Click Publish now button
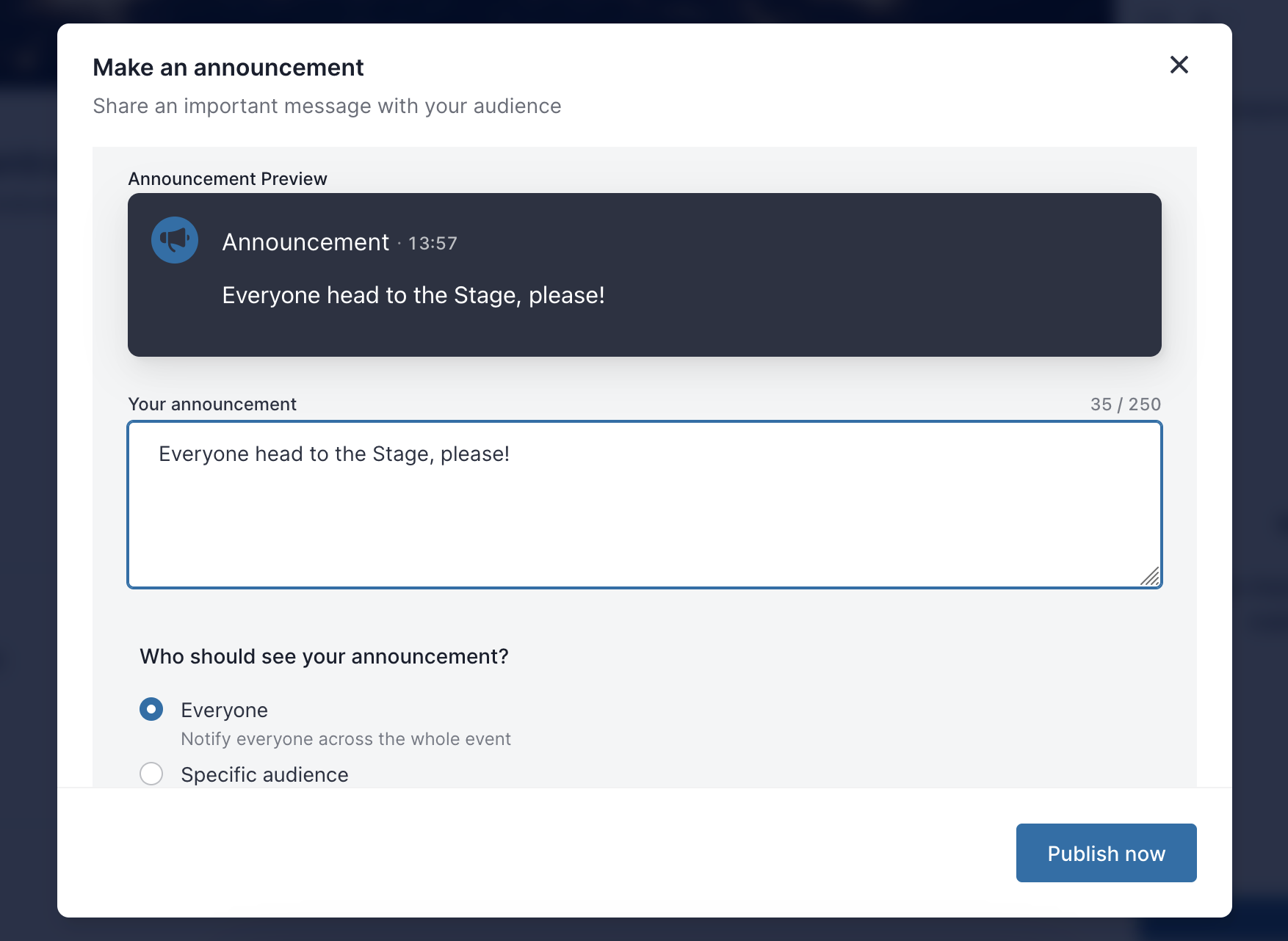 1106,853
